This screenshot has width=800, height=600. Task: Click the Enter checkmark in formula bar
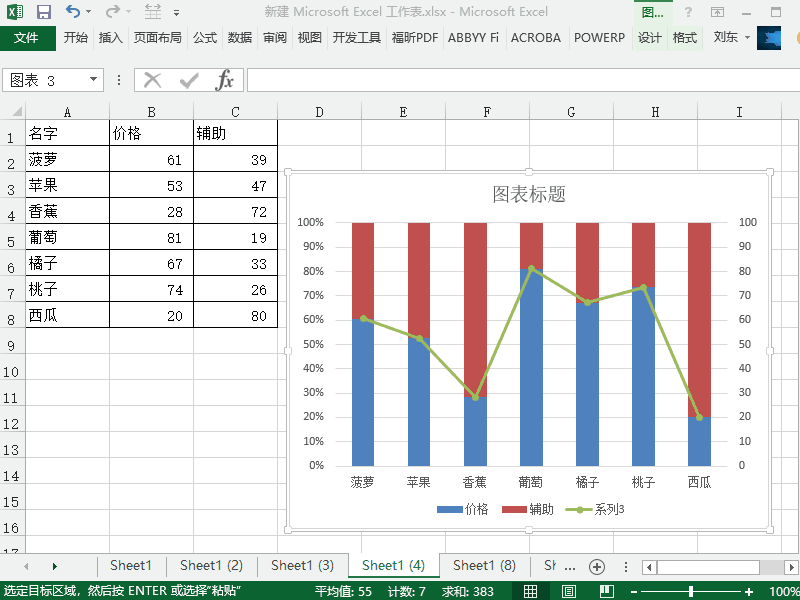tap(189, 80)
